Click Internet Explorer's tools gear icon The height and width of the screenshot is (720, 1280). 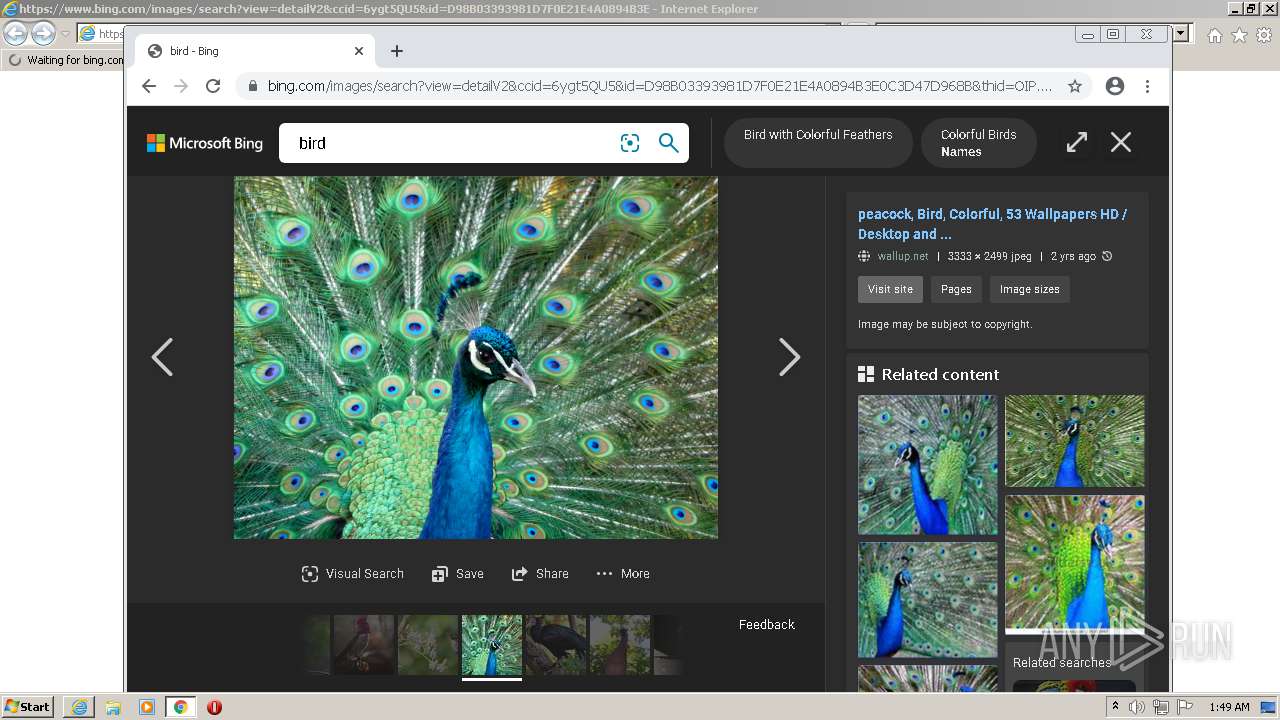pyautogui.click(x=1264, y=35)
